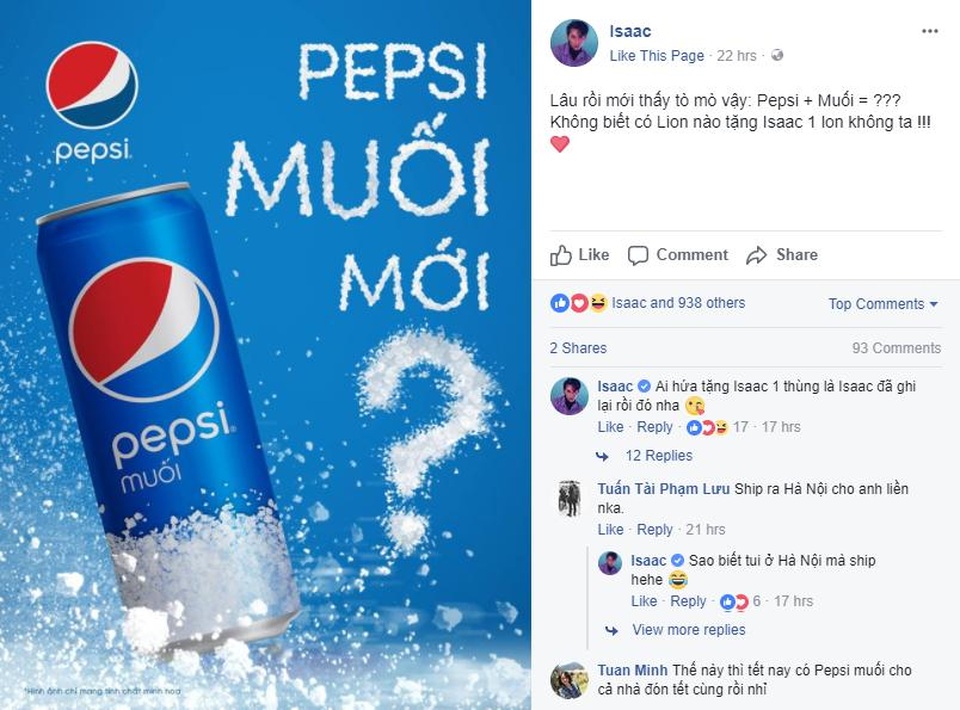This screenshot has width=960, height=710.
Task: View who reacted: Isaac and 938 others
Action: [678, 303]
